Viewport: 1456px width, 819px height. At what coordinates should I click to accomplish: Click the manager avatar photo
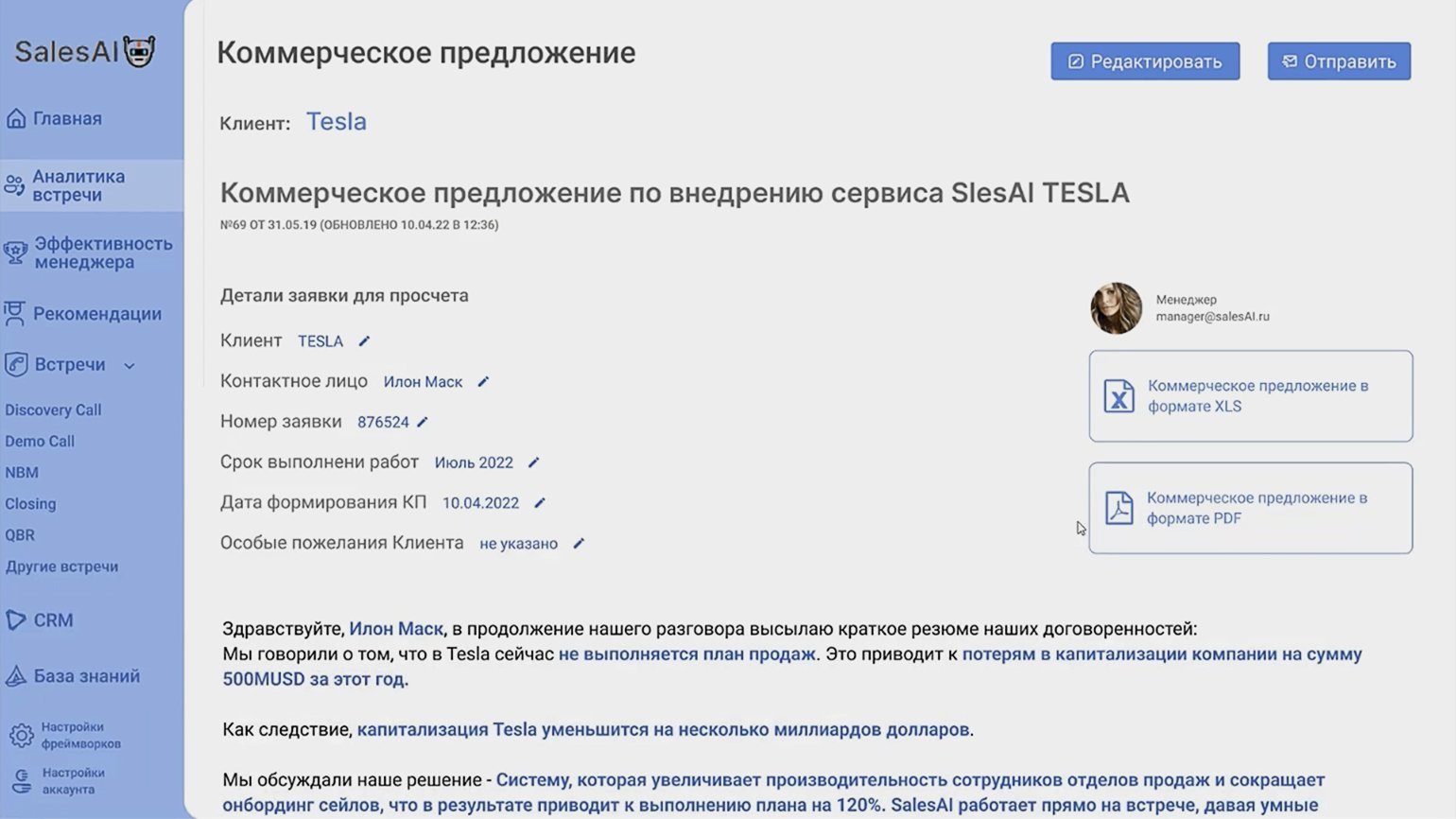coord(1117,308)
